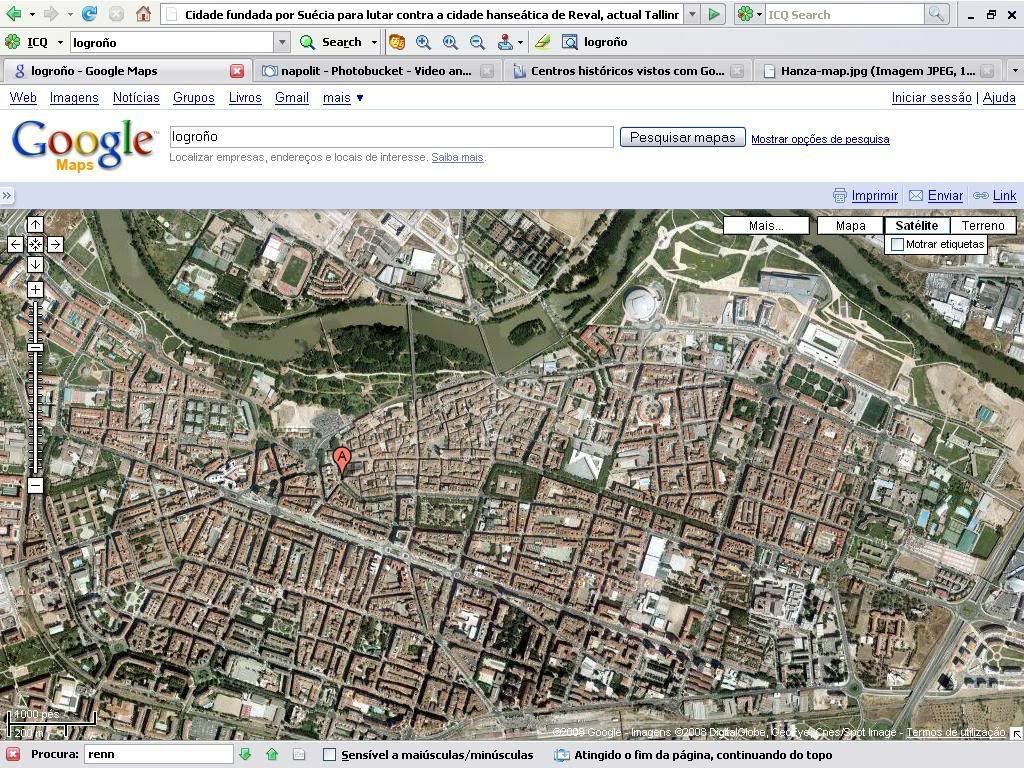Expand the ICQ toolbar search history dropdown
Screen dimensions: 1024x768
282,42
